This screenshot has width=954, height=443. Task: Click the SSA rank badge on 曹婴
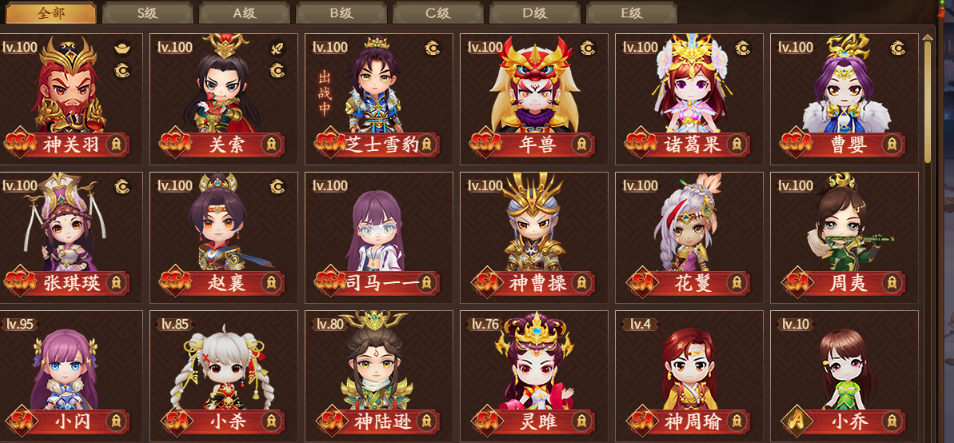tap(796, 144)
